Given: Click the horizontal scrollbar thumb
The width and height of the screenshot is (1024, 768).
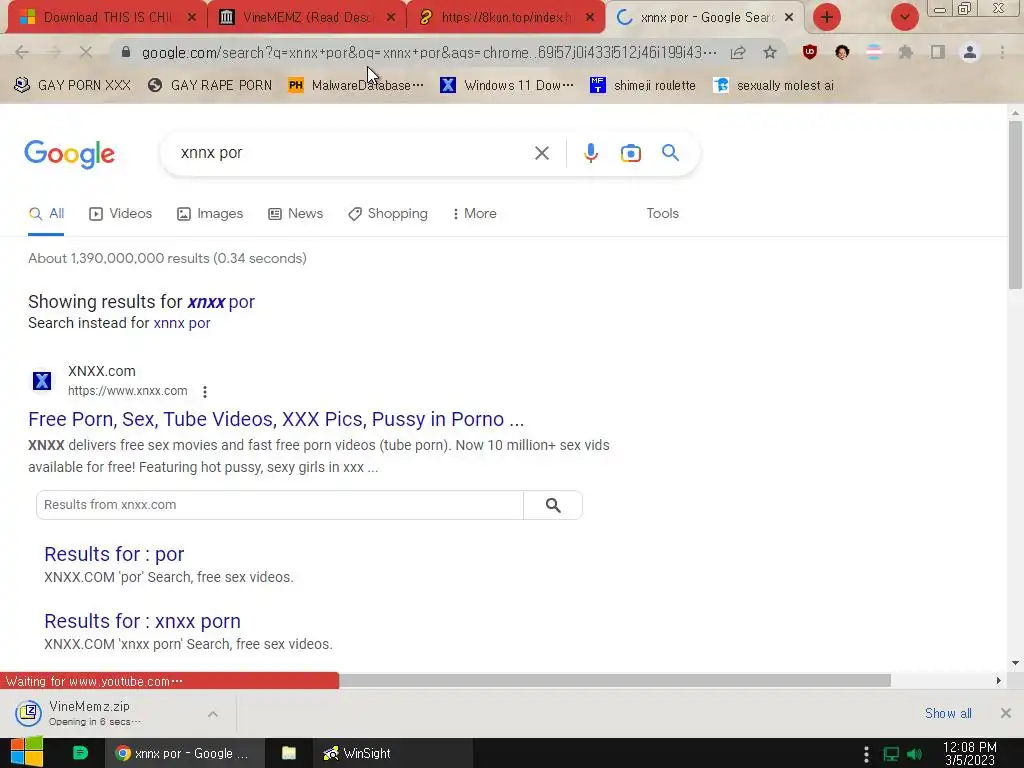Looking at the screenshot, I should coord(615,680).
